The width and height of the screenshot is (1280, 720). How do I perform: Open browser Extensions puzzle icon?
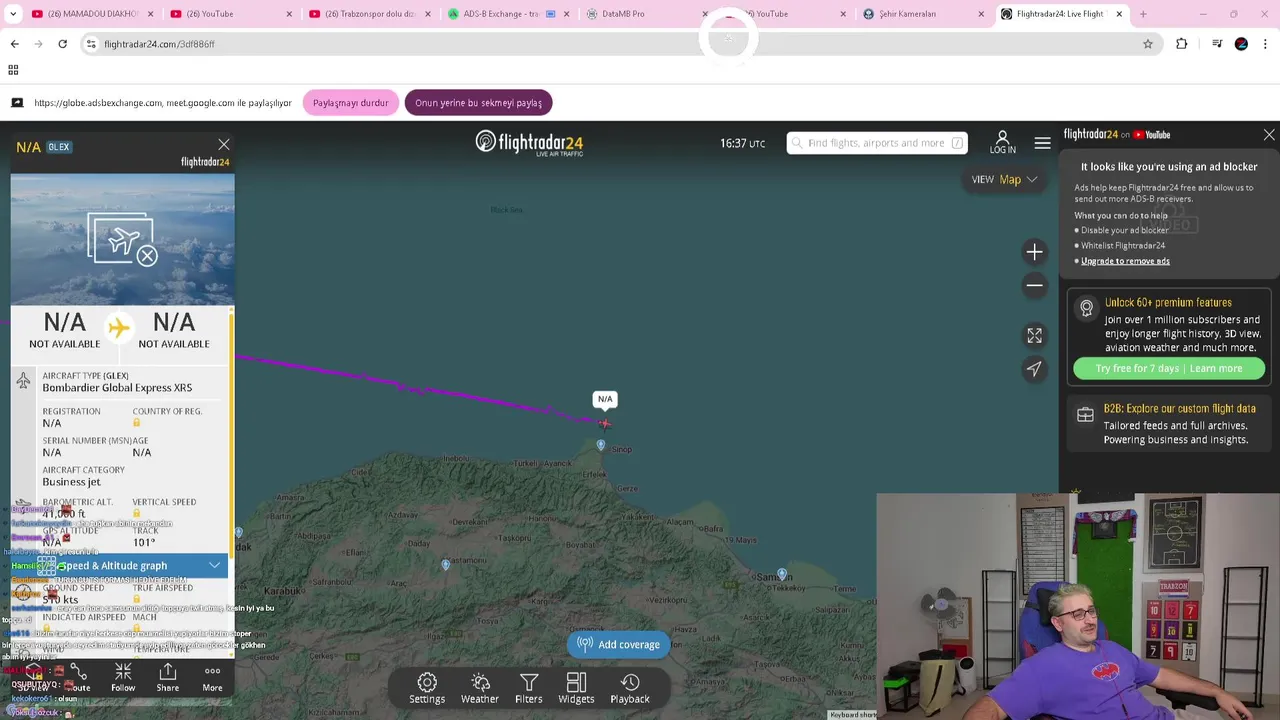pos(1182,44)
